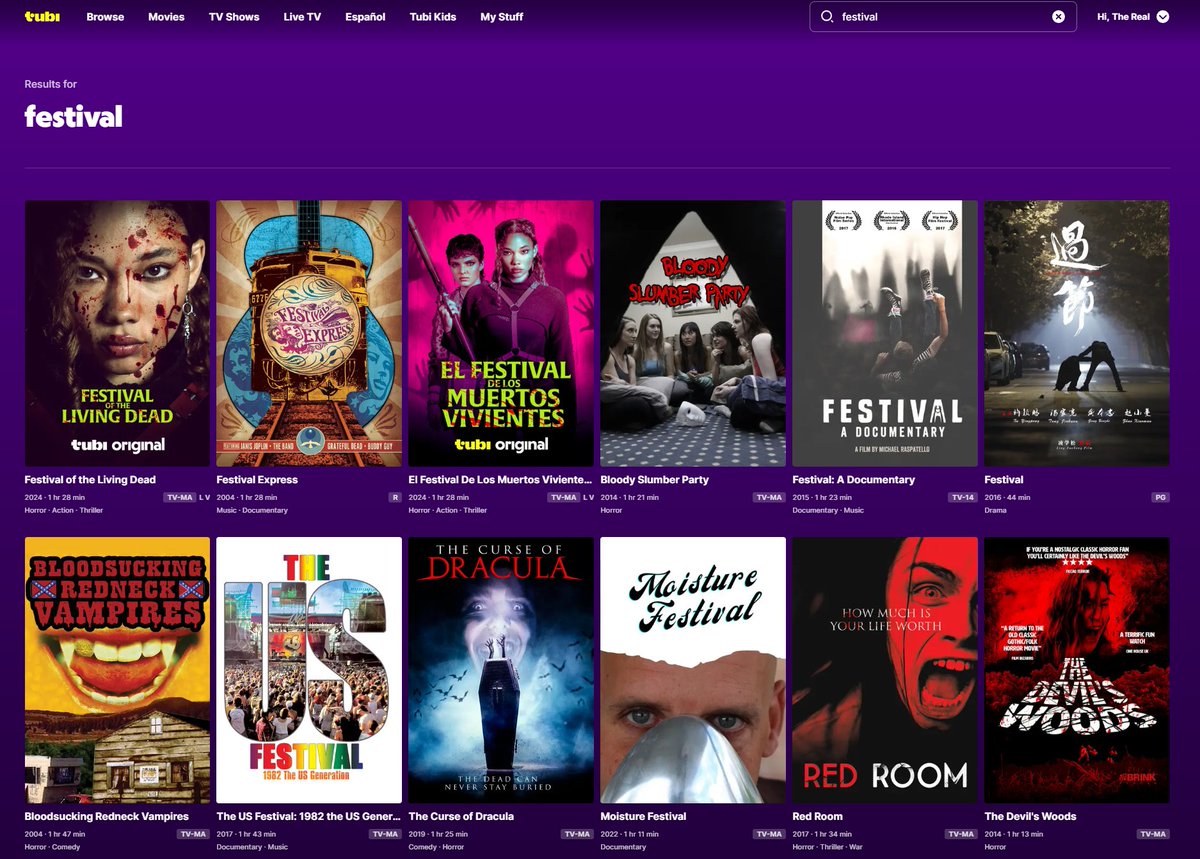Click El Festival De Los Muertos title link

tap(500, 480)
